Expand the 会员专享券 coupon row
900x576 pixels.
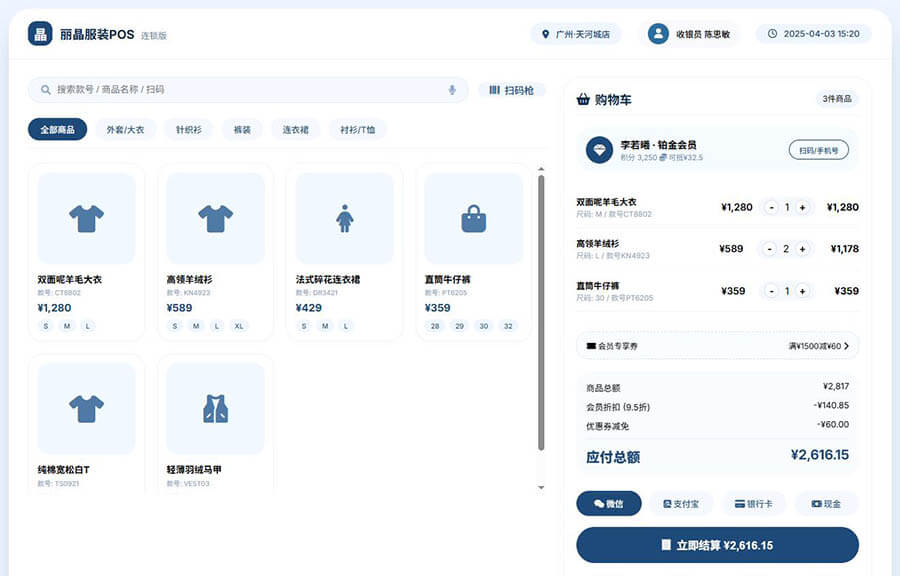tap(717, 346)
